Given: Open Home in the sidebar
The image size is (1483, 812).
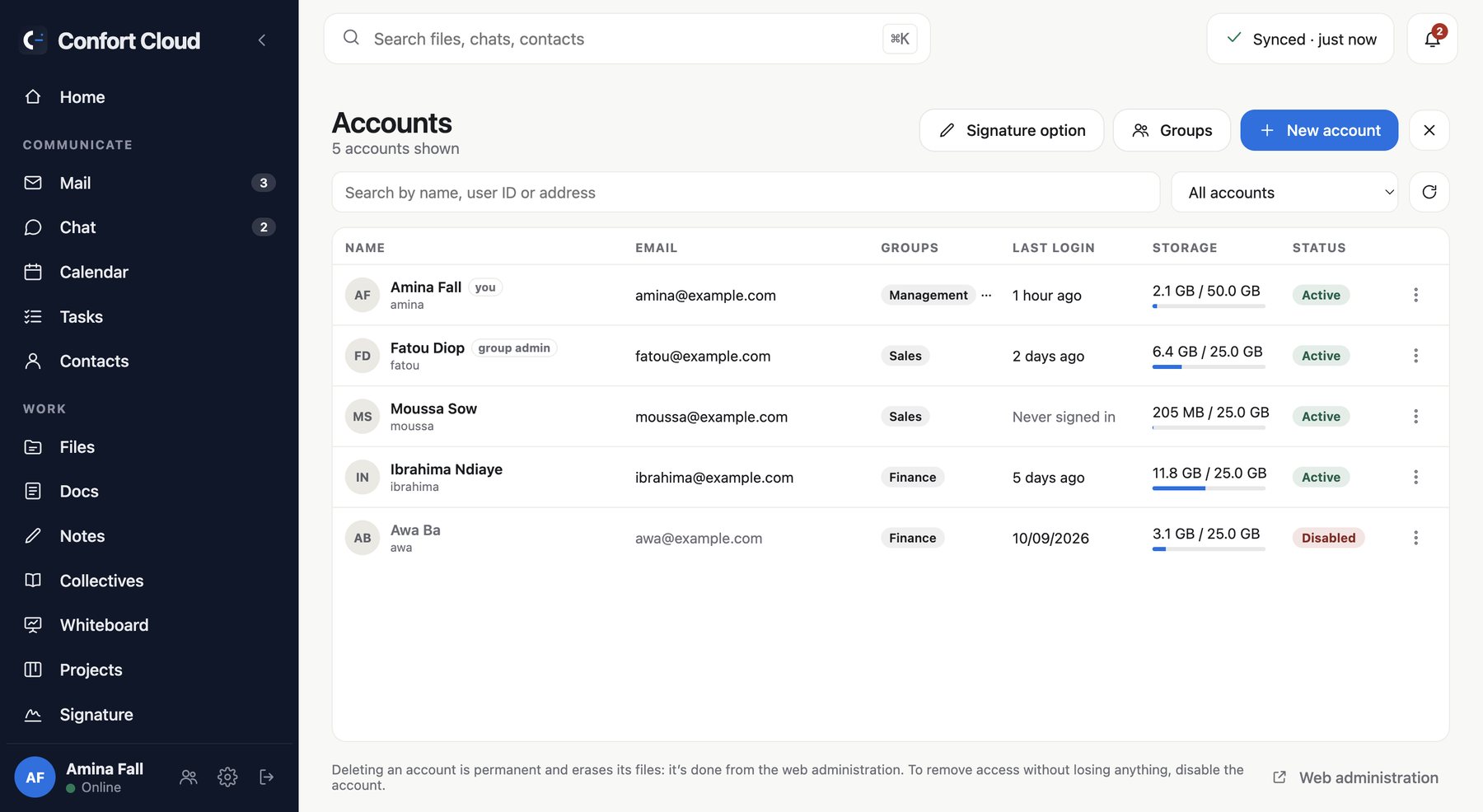Looking at the screenshot, I should pyautogui.click(x=149, y=97).
